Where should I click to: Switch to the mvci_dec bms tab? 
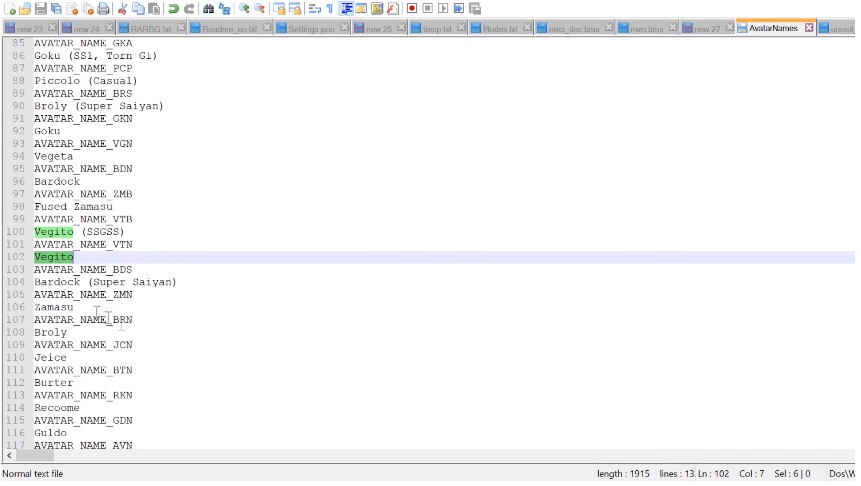[x=573, y=29]
